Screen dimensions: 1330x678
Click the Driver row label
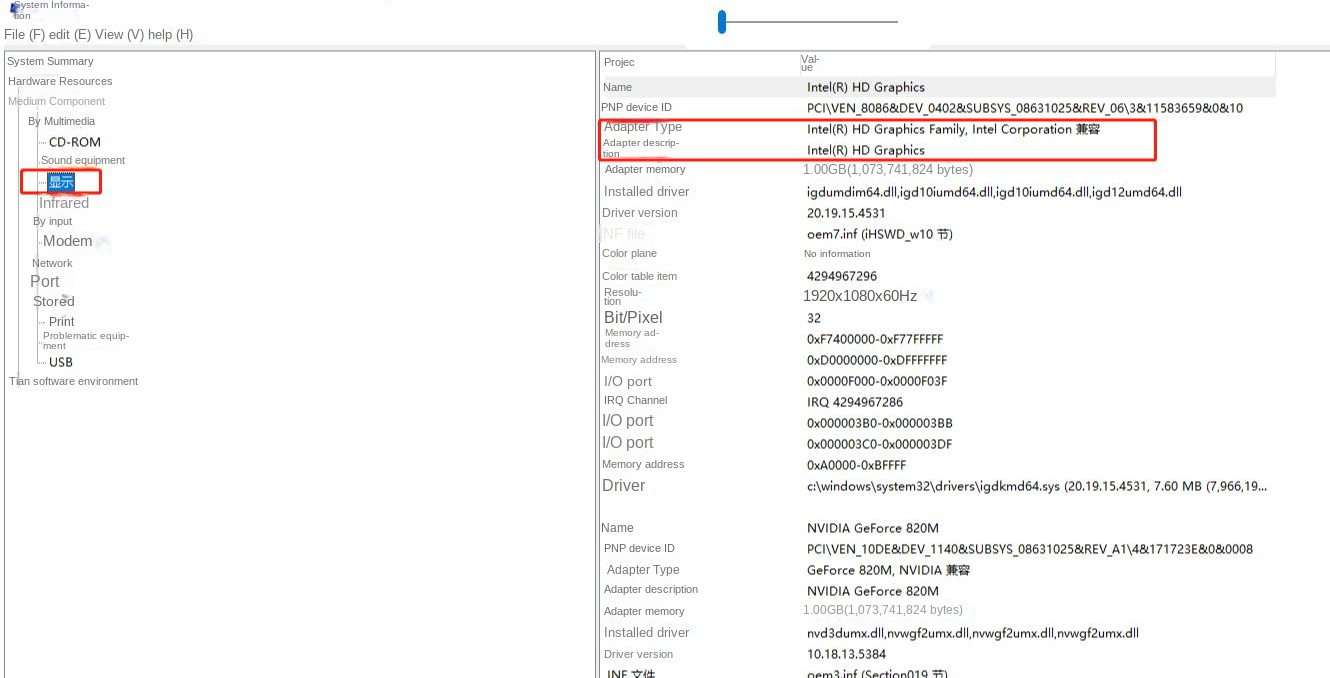point(623,485)
